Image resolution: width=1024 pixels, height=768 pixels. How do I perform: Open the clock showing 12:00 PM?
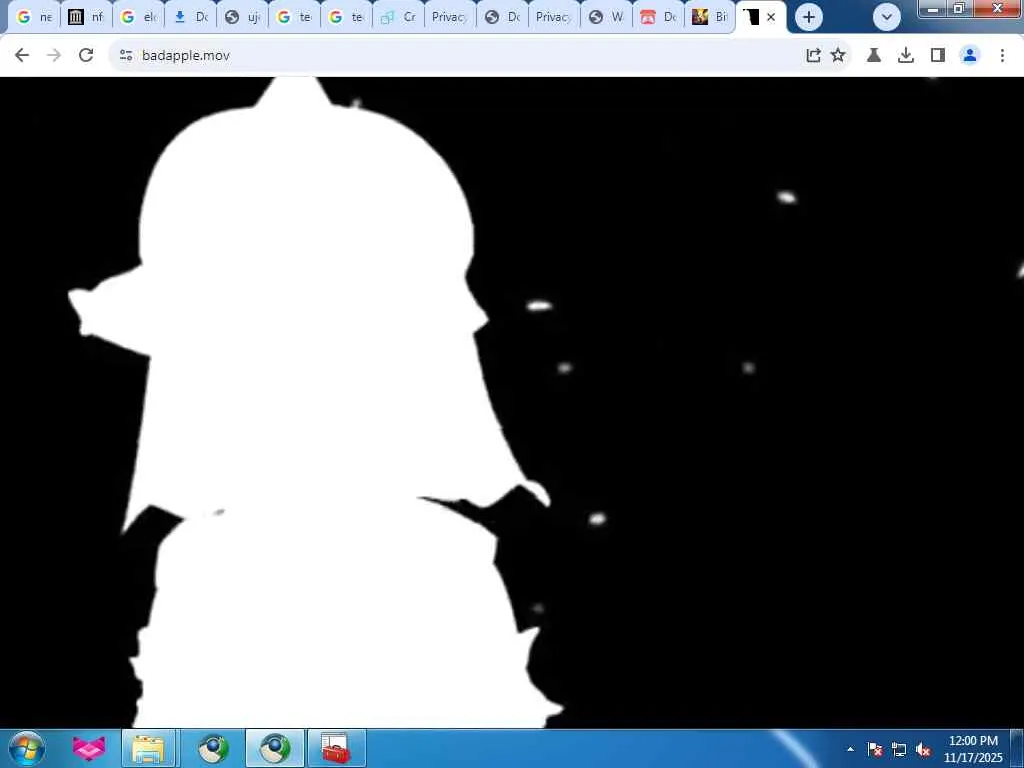tap(973, 749)
